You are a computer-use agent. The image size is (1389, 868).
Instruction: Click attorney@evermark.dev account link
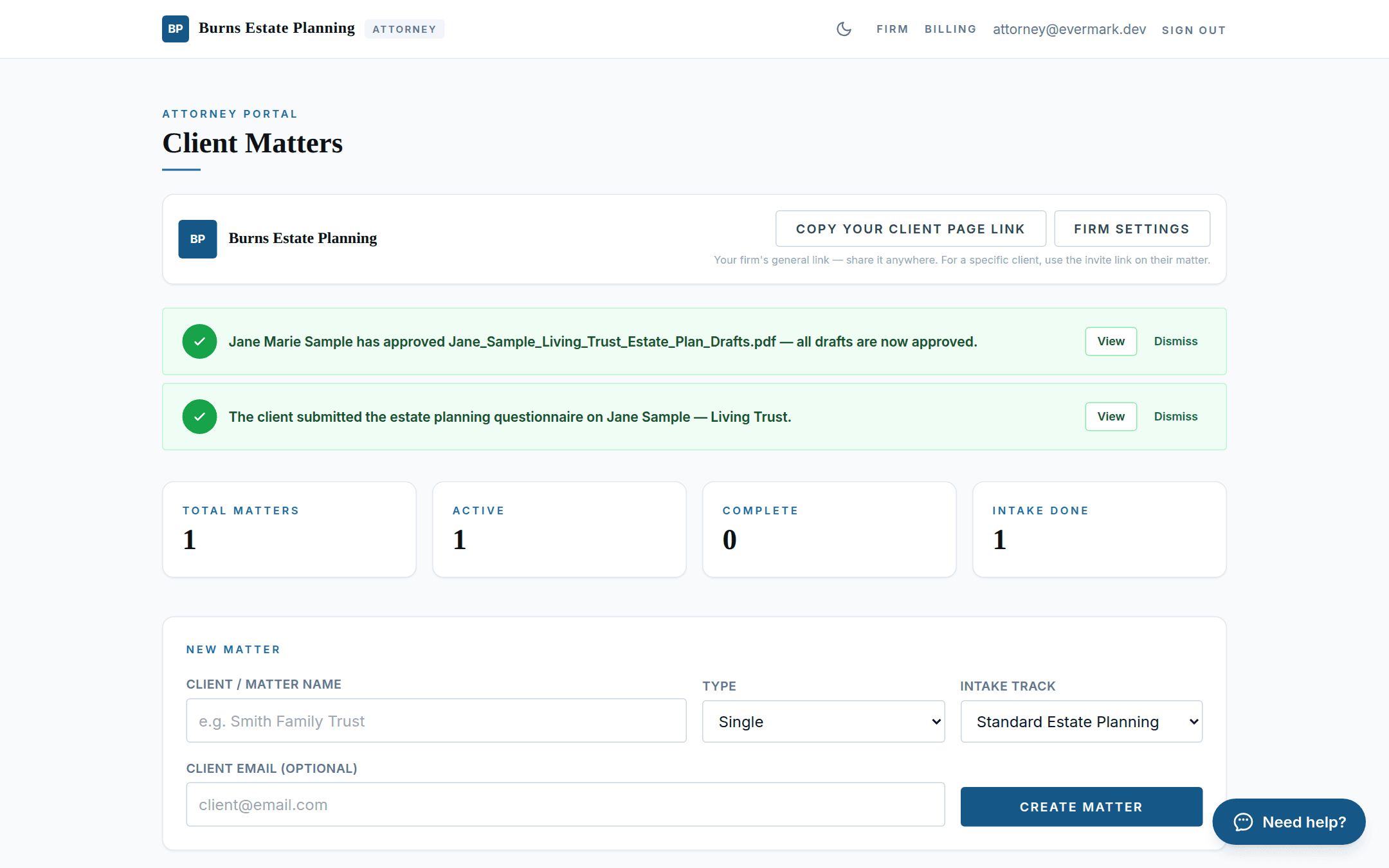coord(1069,30)
